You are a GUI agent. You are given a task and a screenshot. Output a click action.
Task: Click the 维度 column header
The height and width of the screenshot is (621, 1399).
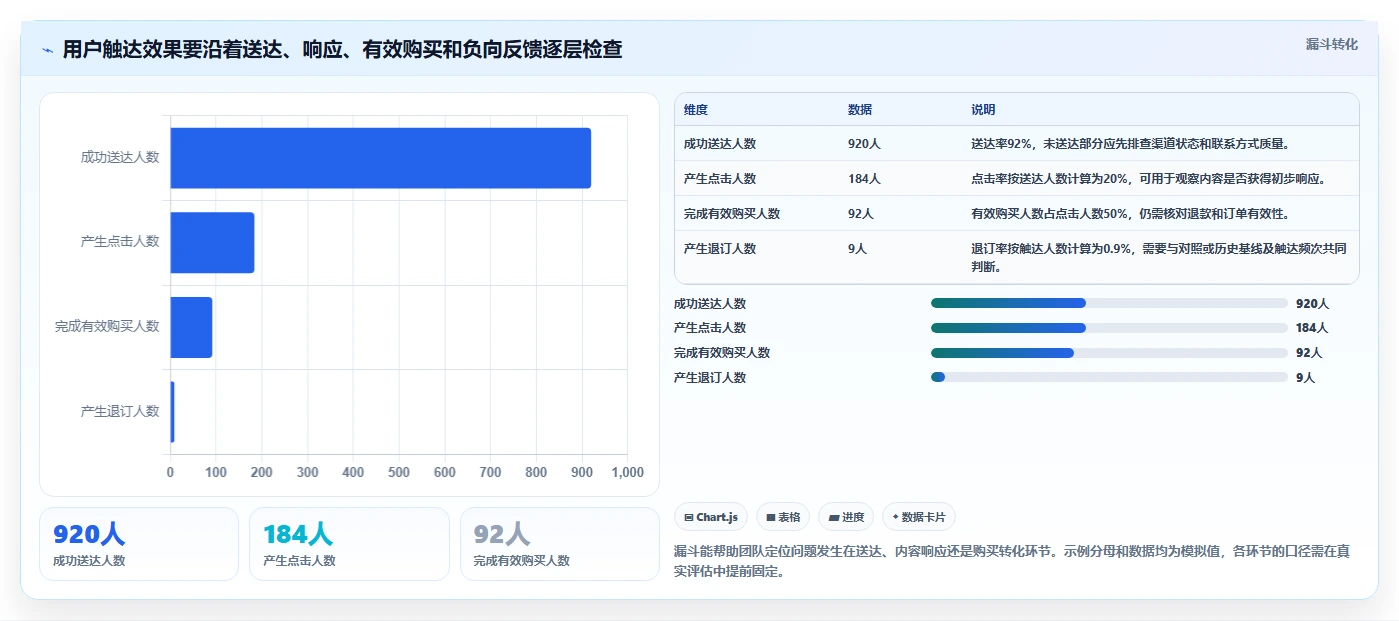point(696,110)
